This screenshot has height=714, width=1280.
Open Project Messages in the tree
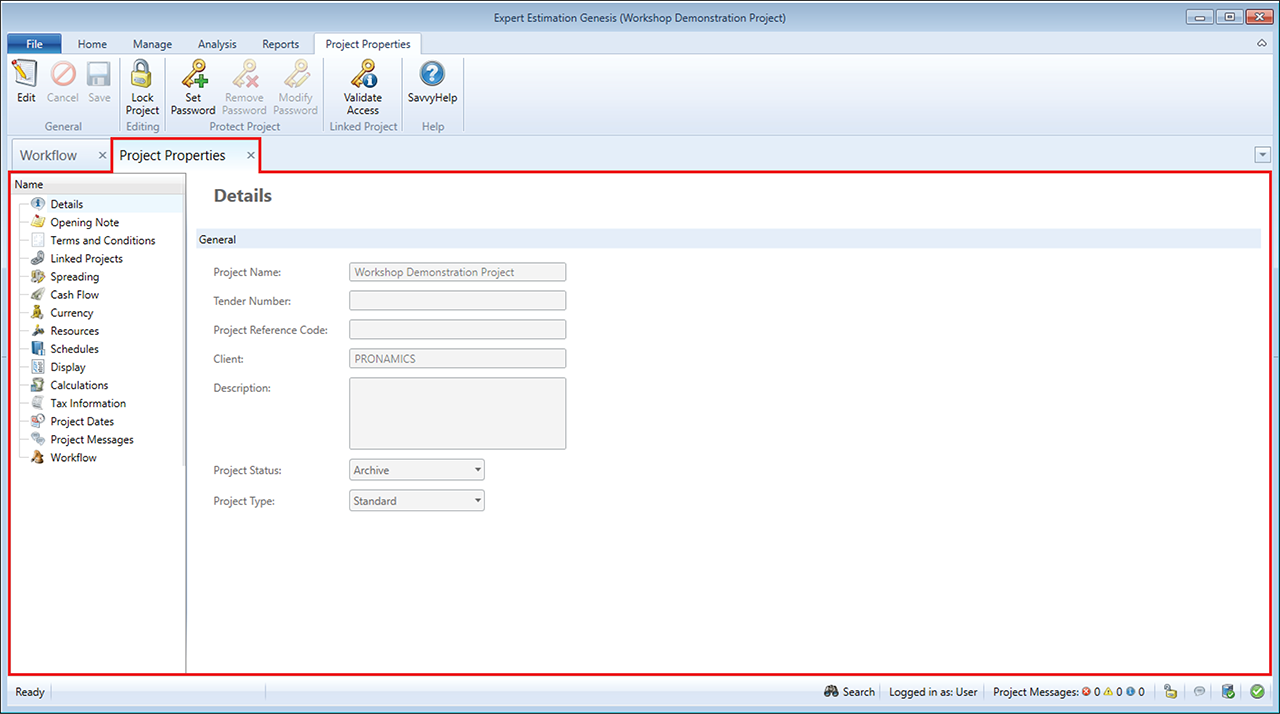[x=91, y=440]
